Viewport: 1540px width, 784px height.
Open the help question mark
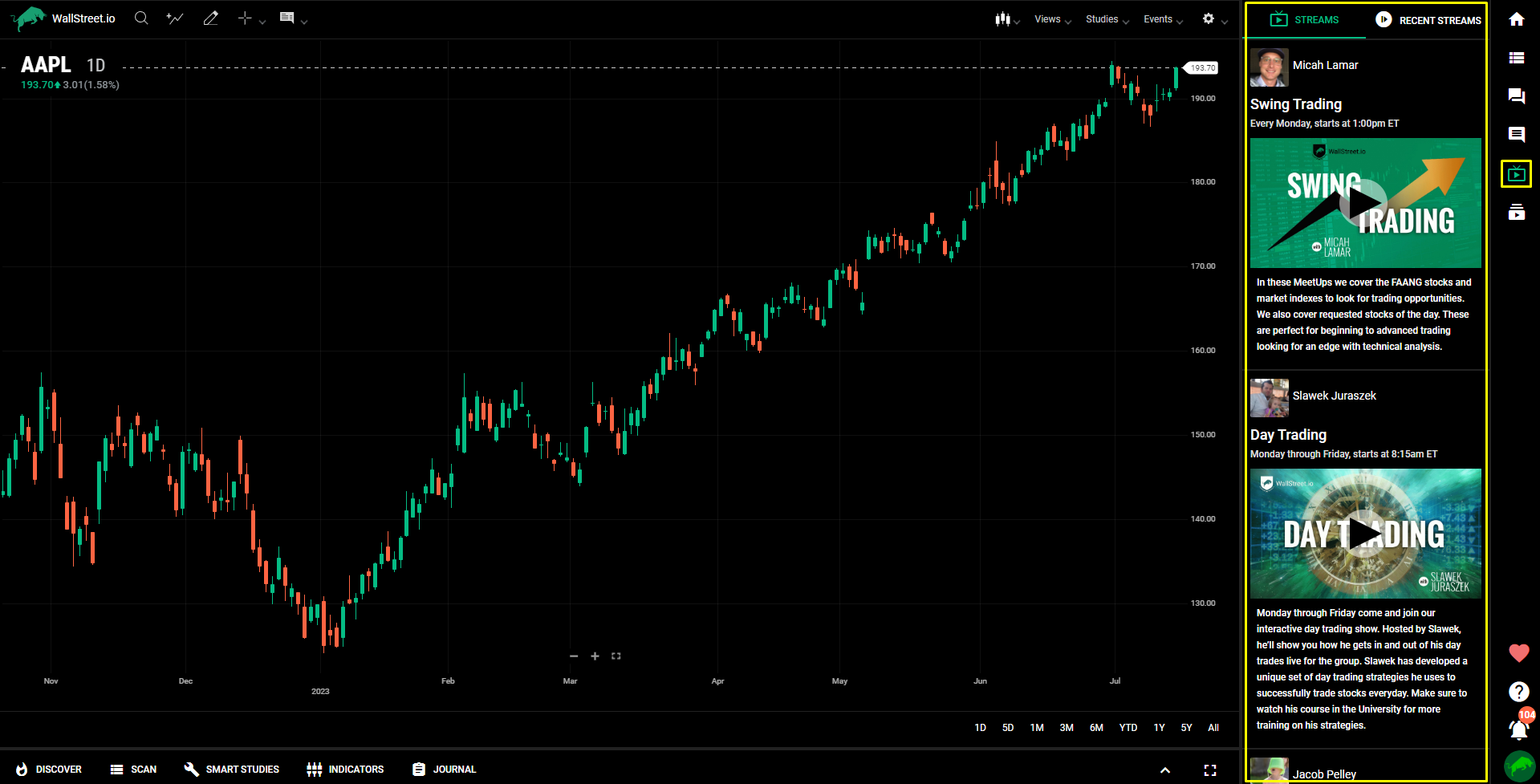click(1518, 692)
